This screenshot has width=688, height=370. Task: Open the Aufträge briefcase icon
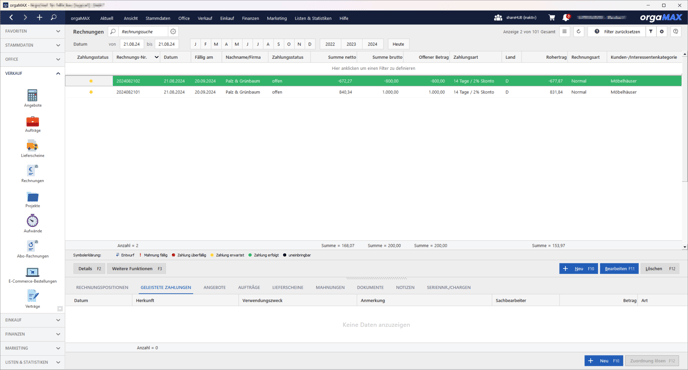32,123
